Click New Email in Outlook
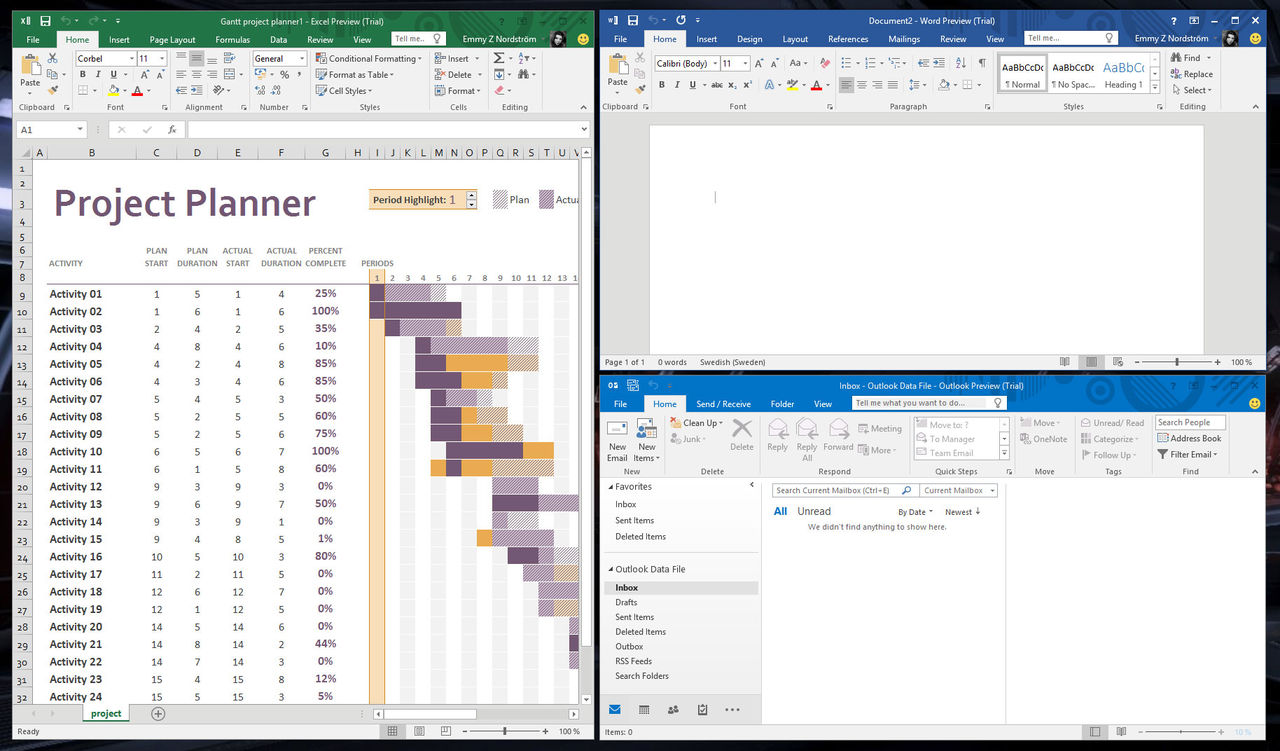 tap(617, 440)
